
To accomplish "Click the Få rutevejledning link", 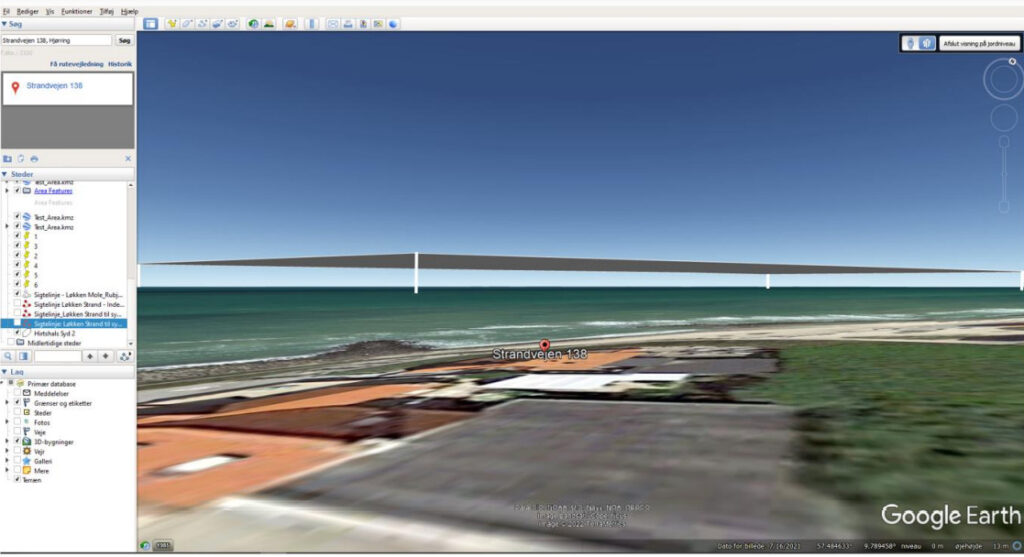I will pos(77,63).
